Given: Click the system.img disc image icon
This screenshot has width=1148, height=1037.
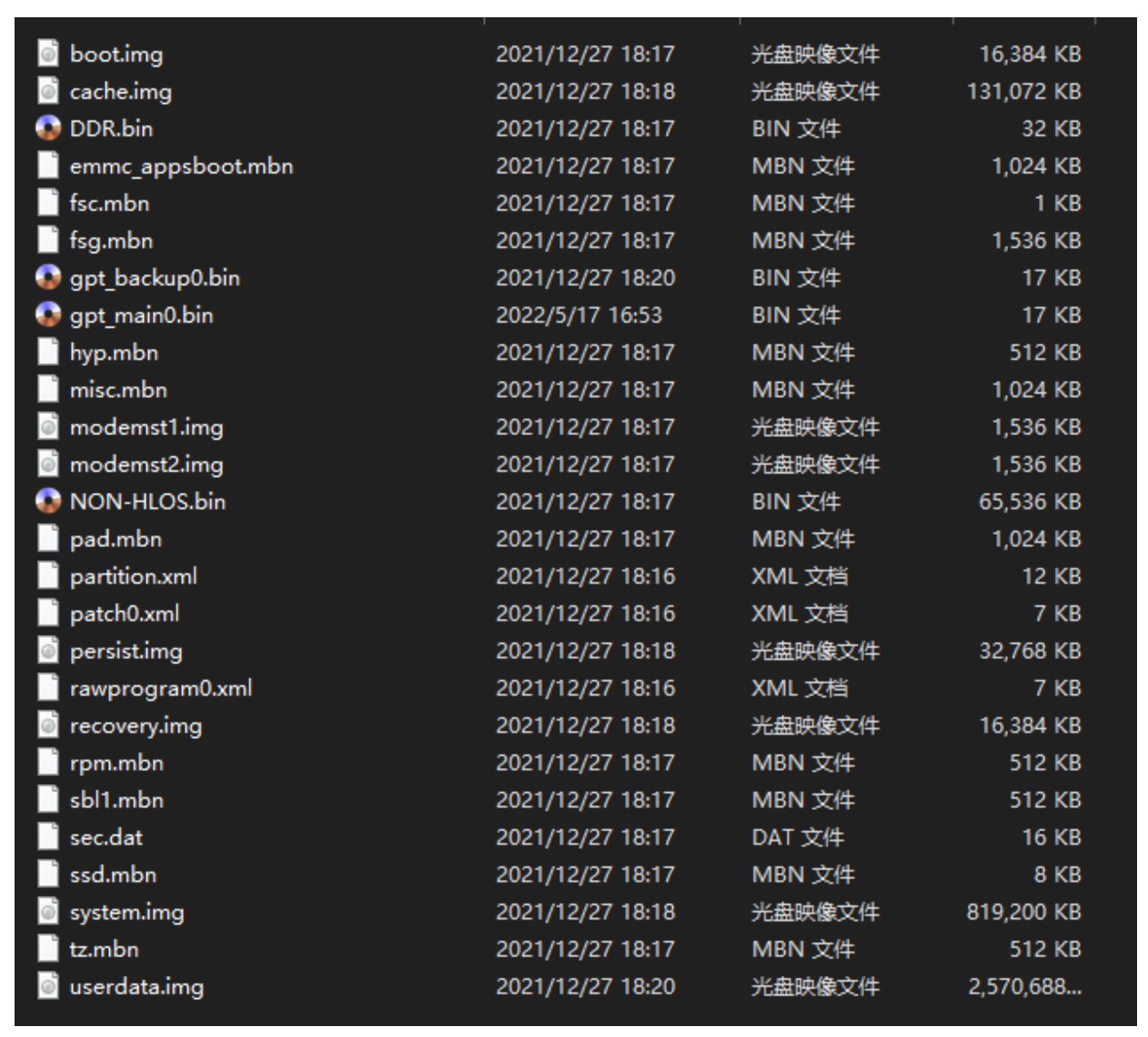Looking at the screenshot, I should [x=48, y=911].
